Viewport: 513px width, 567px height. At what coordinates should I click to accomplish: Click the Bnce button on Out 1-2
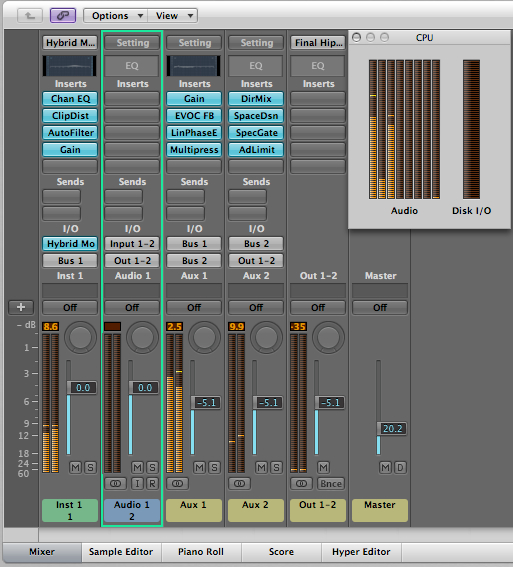(x=331, y=483)
